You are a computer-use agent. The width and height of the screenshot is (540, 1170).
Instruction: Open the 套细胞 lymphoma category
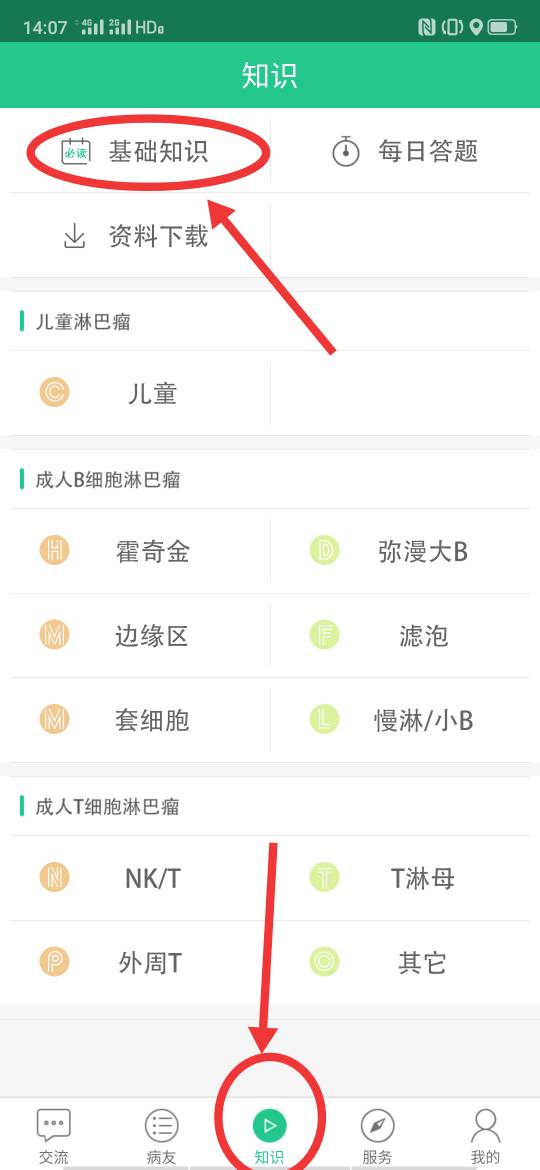pos(140,720)
